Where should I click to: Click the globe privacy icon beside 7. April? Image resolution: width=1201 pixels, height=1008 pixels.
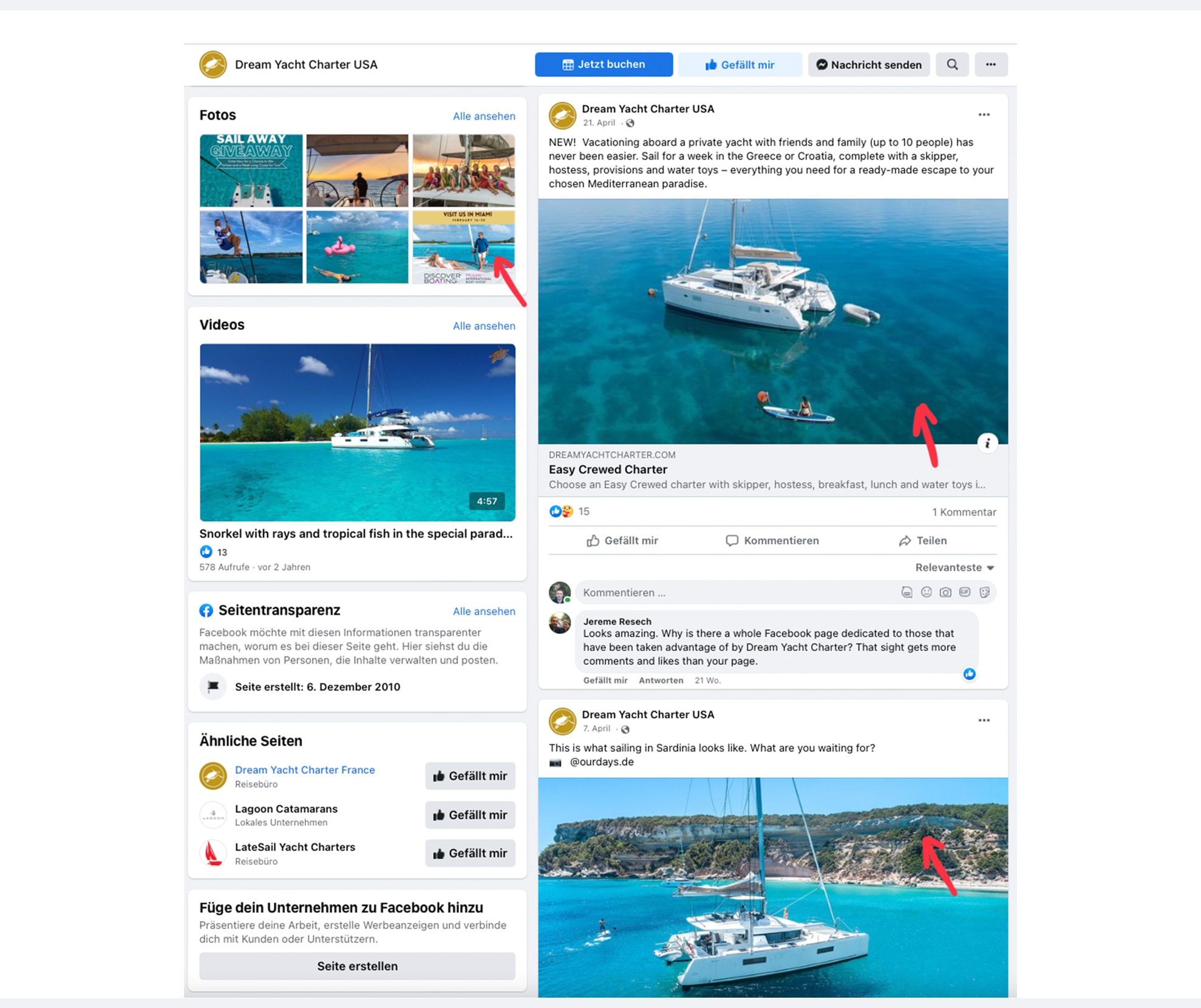(x=625, y=729)
